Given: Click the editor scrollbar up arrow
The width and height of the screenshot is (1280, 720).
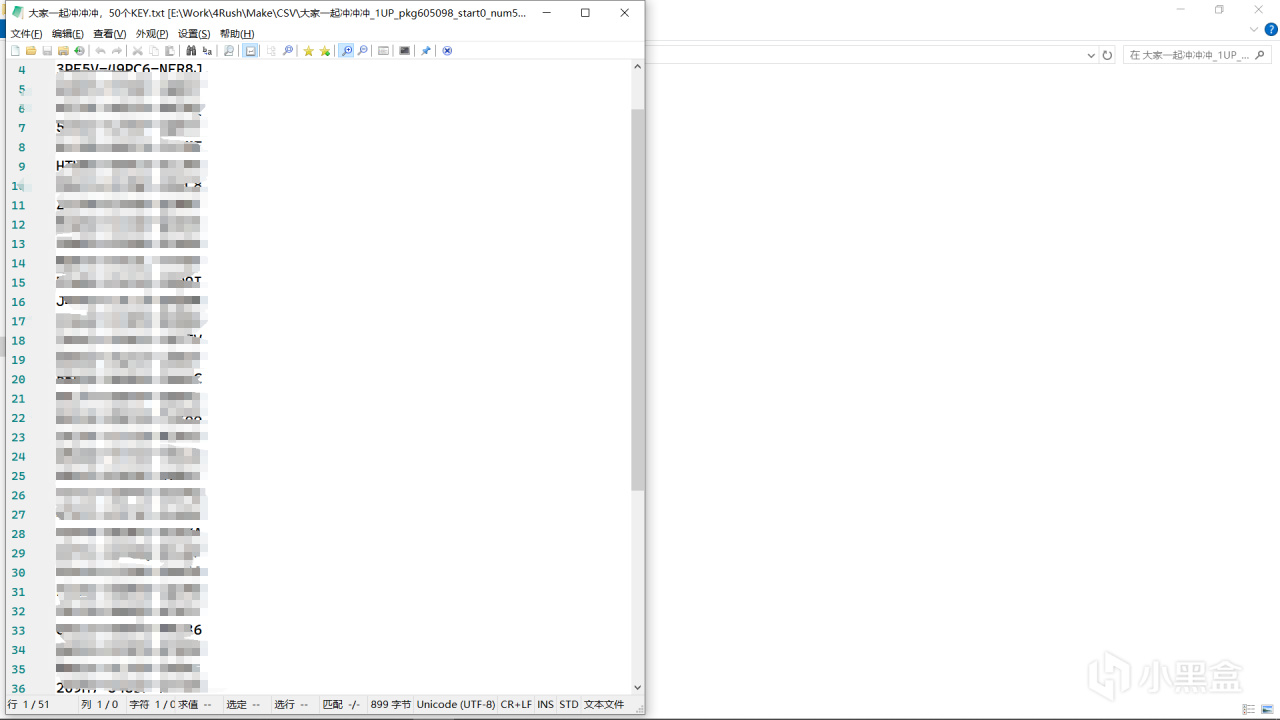Looking at the screenshot, I should click(638, 67).
